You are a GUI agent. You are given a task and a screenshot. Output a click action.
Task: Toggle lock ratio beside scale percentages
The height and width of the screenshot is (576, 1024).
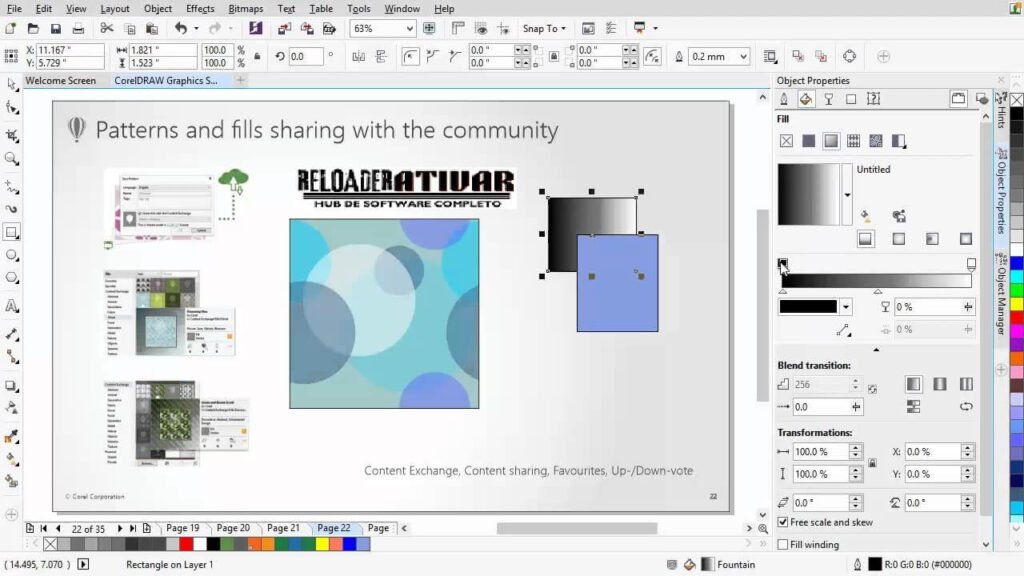pyautogui.click(x=257, y=57)
